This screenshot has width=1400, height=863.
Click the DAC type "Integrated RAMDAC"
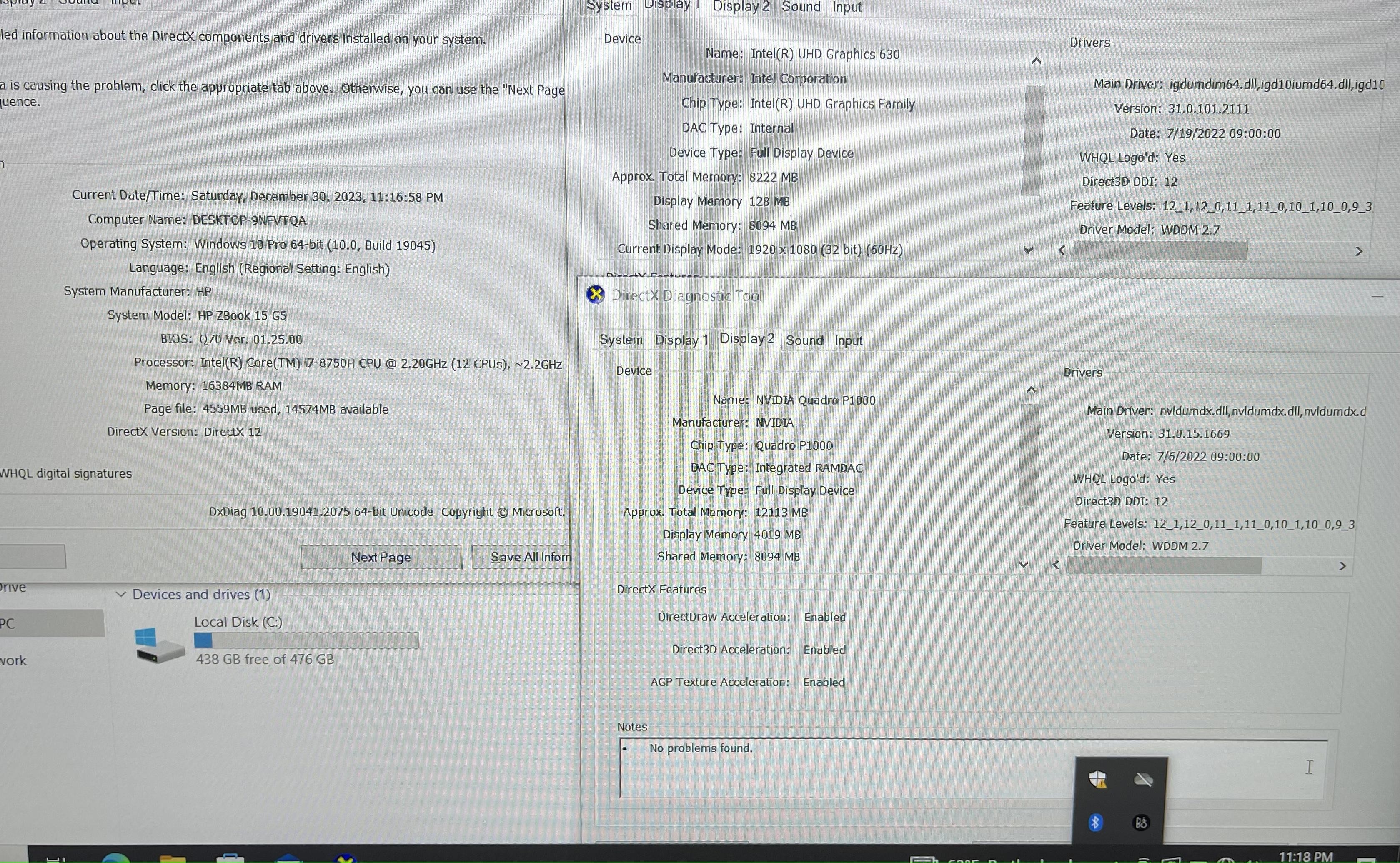(809, 468)
